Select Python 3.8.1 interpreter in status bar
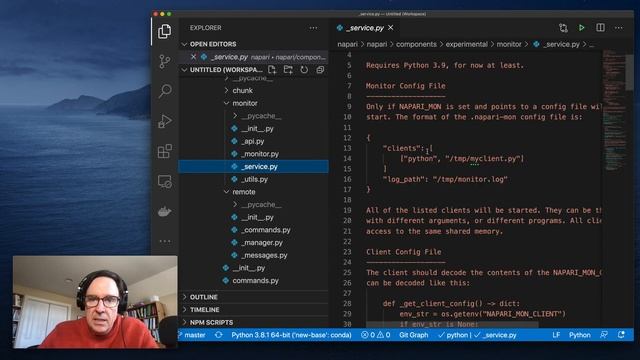 [291, 335]
